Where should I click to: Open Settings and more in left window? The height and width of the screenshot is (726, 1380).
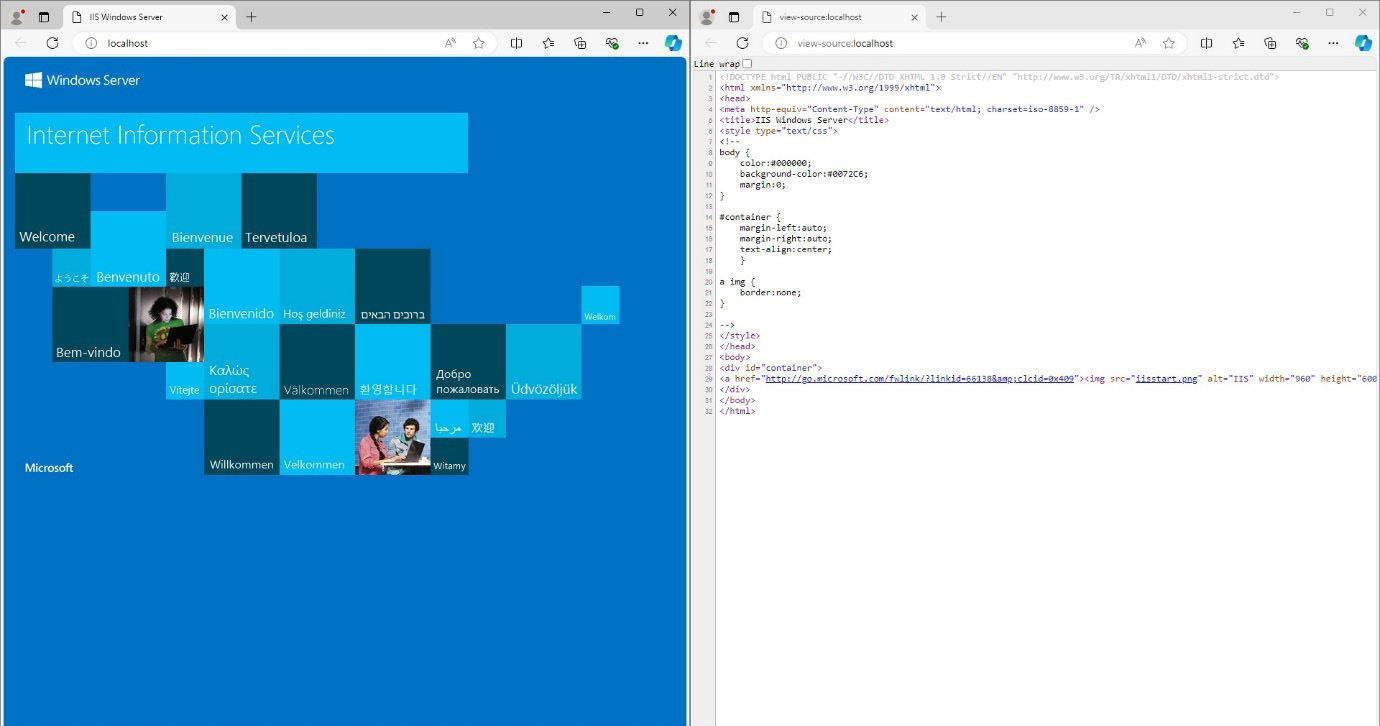[643, 43]
